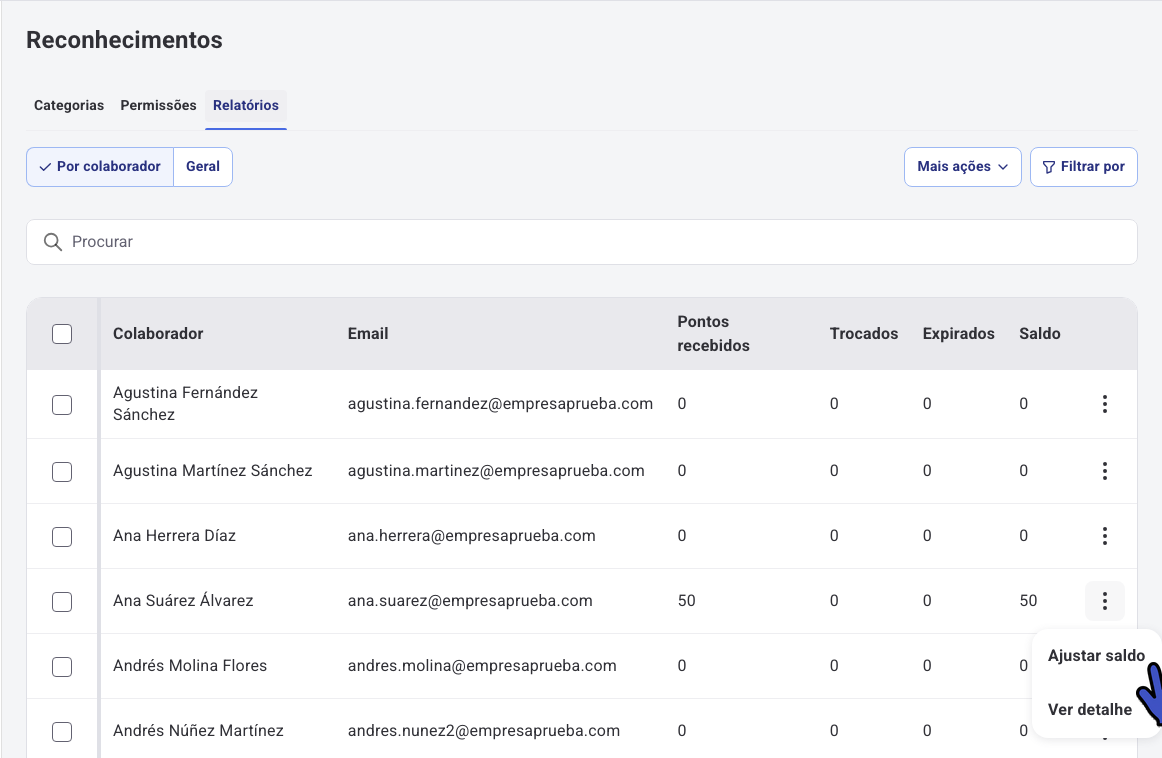Screen dimensions: 1162x758
Task: Open the Permissões tab
Action: [159, 105]
